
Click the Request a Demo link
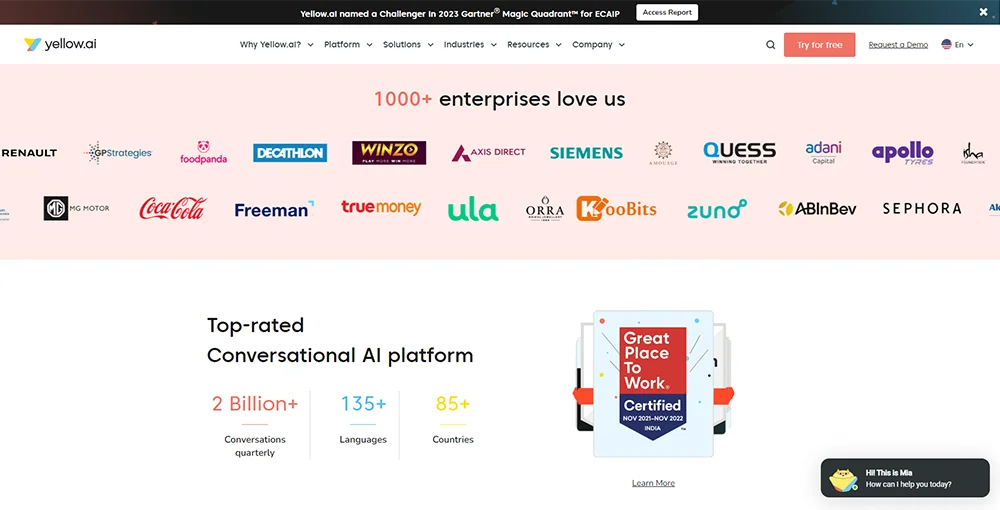coord(898,45)
